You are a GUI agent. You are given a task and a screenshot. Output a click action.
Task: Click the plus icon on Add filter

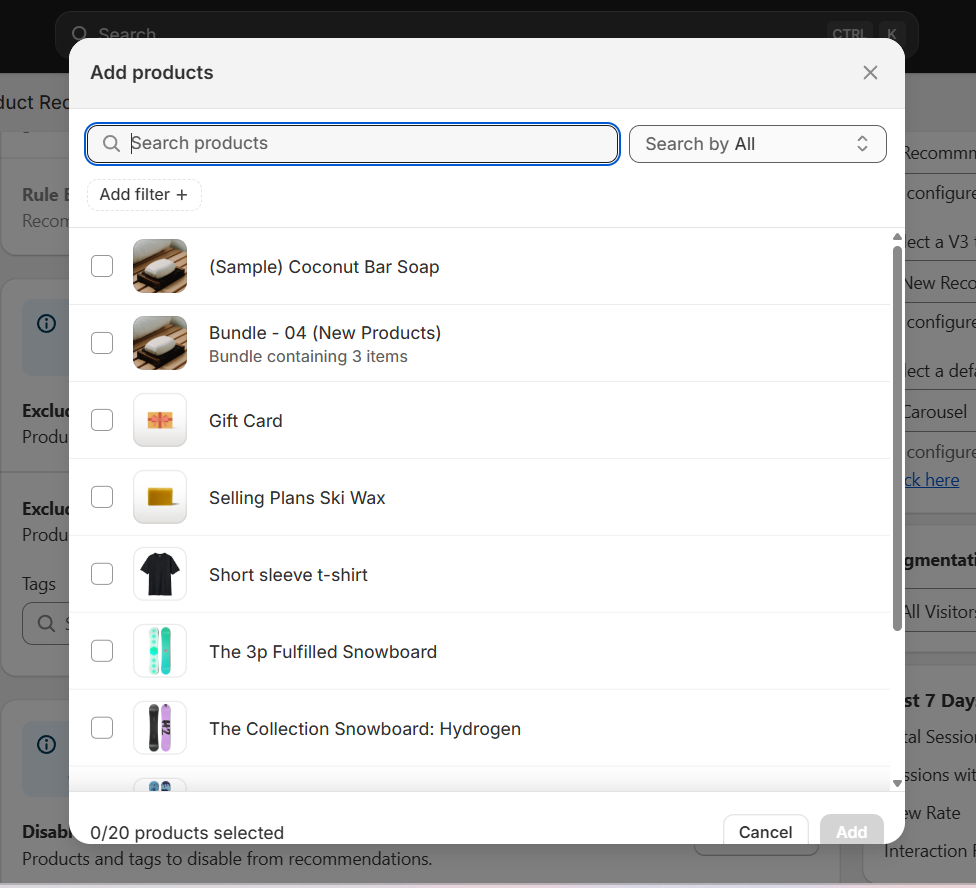(x=182, y=195)
